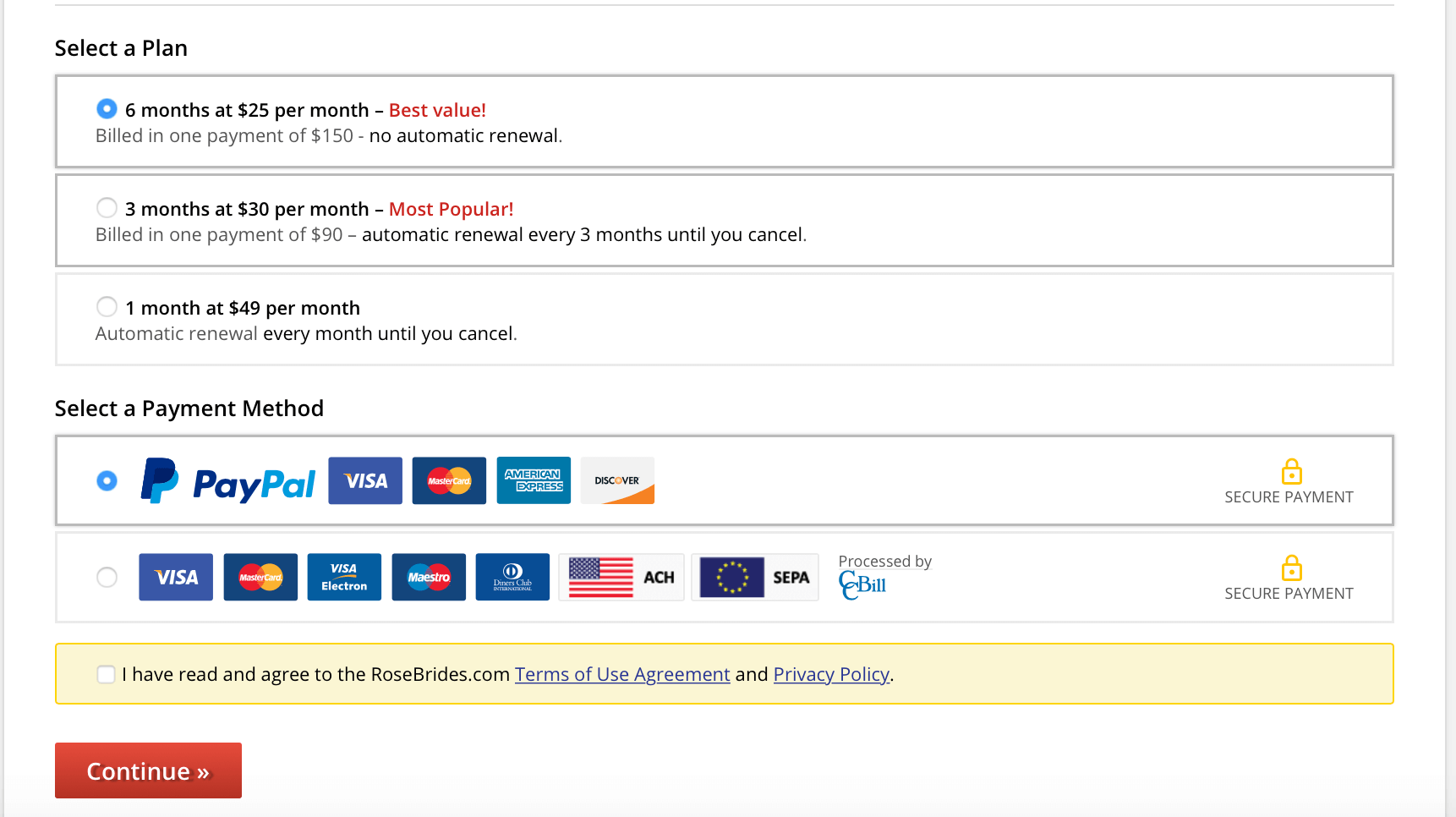Open the Terms of Use Agreement link
Screen dimensions: 1456x817
point(622,674)
